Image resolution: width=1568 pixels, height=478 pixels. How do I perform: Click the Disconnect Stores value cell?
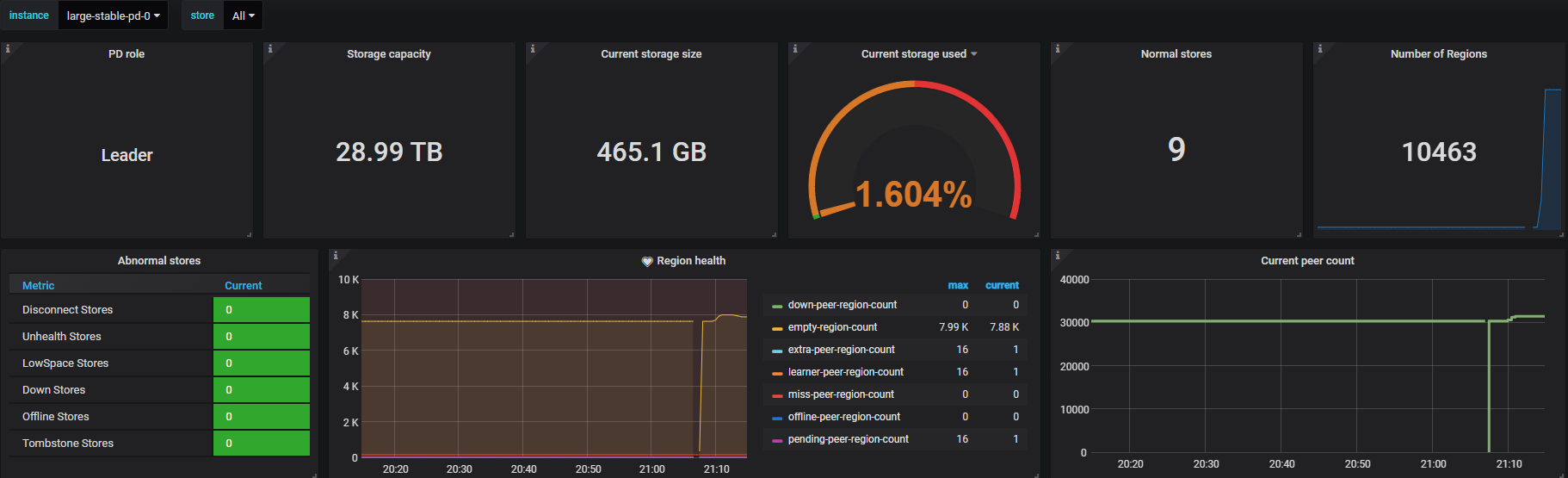pyautogui.click(x=261, y=310)
